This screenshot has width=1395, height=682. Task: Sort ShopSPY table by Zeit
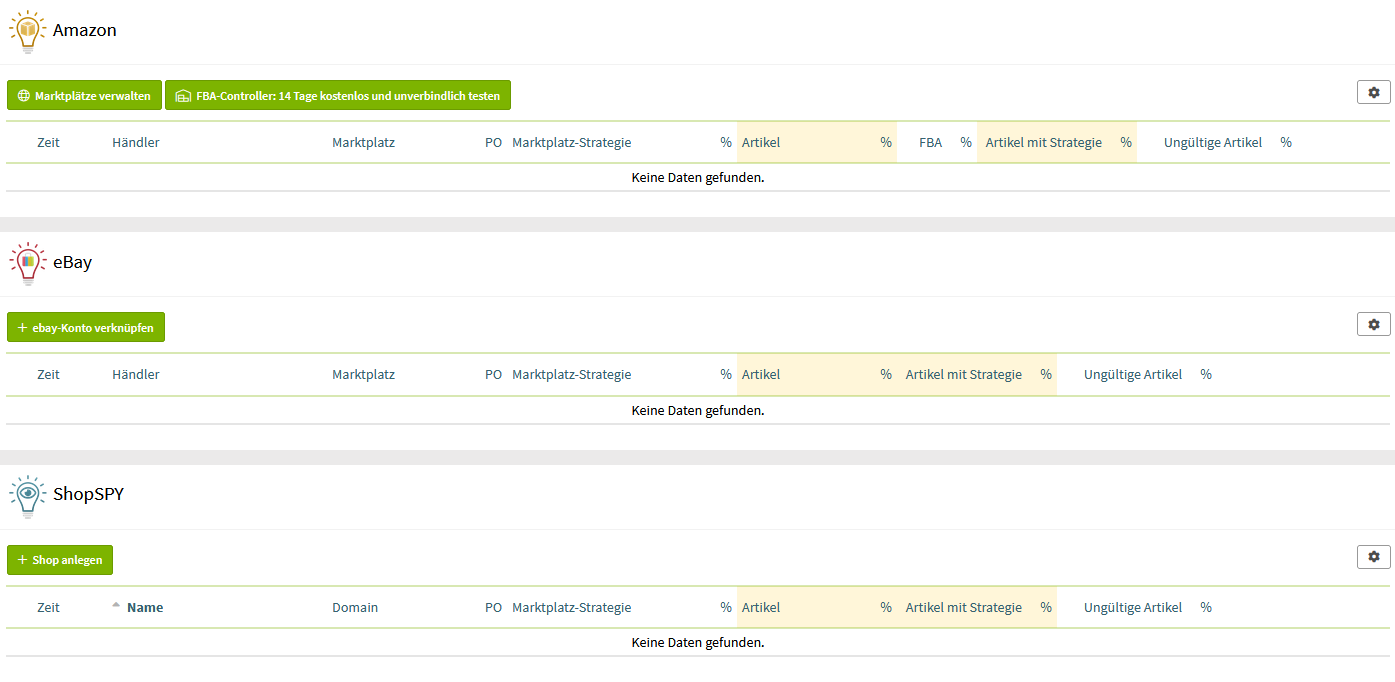click(x=48, y=608)
